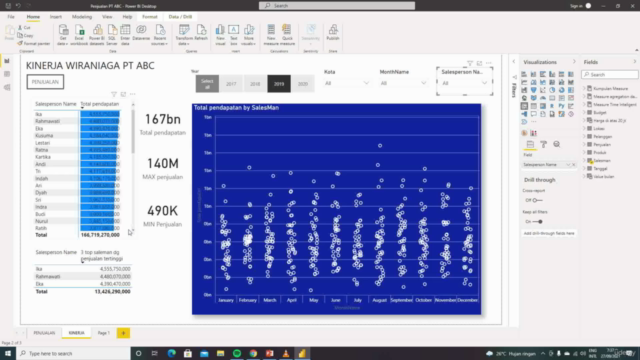
Task: Create a New measure
Action: click(x=271, y=34)
